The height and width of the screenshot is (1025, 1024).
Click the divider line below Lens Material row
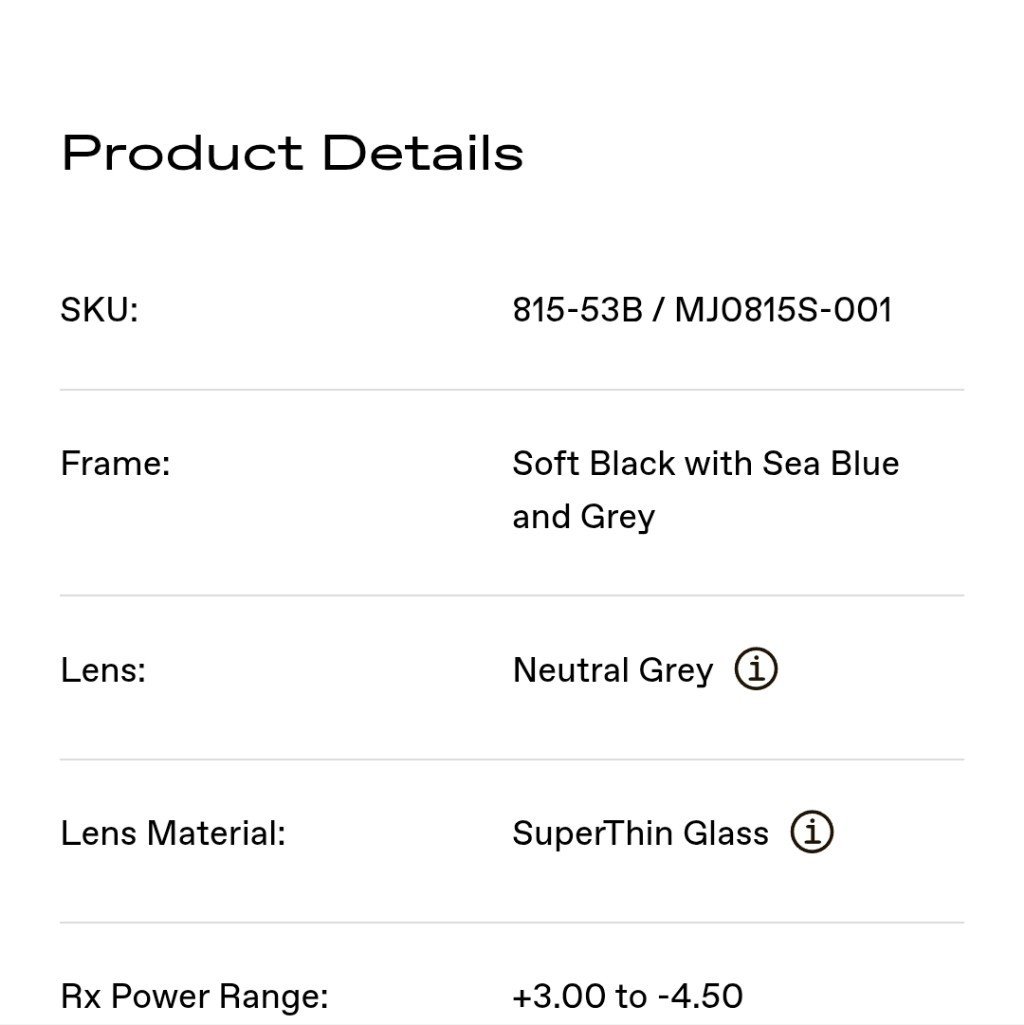pyautogui.click(x=512, y=922)
